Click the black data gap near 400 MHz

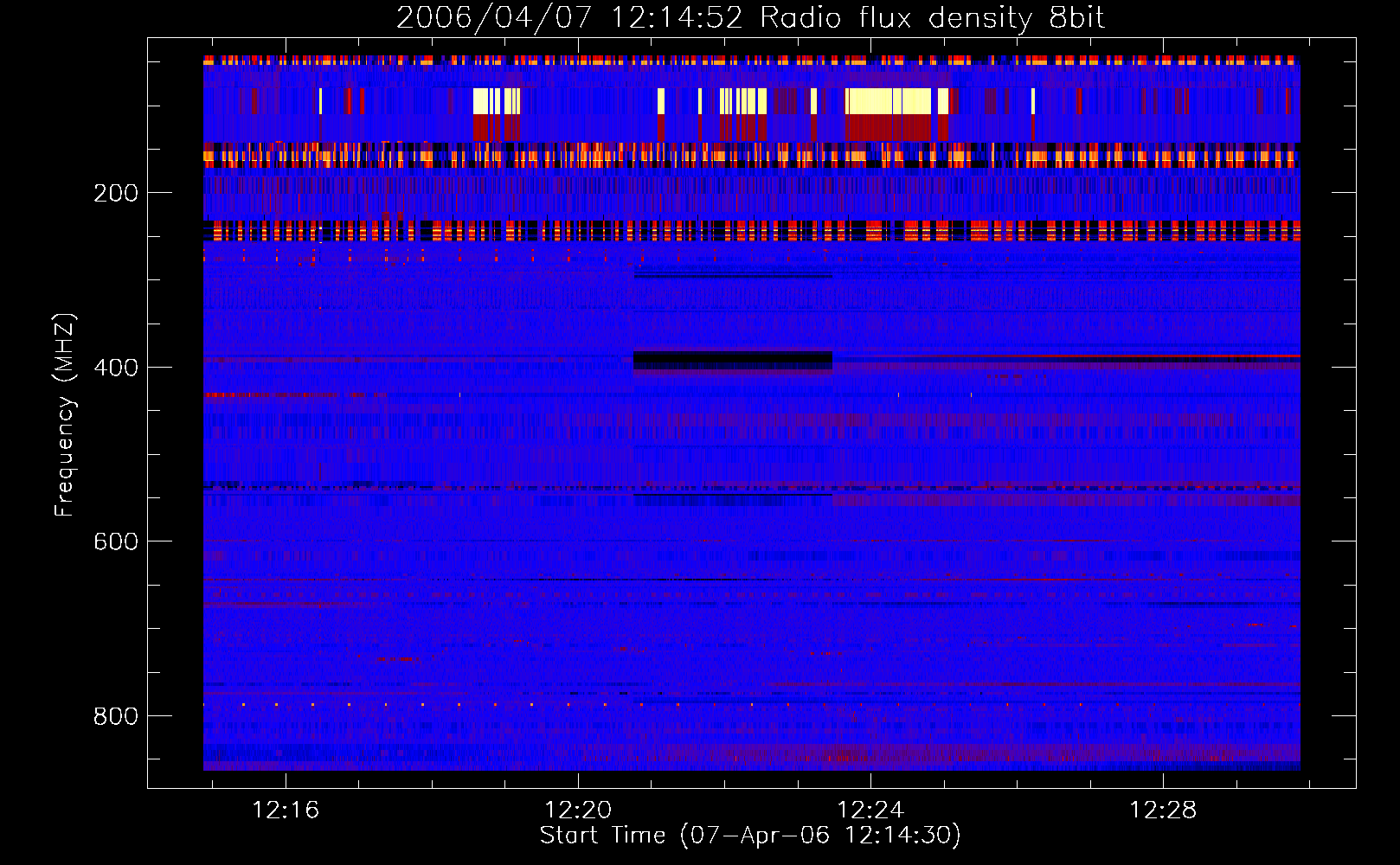(733, 360)
